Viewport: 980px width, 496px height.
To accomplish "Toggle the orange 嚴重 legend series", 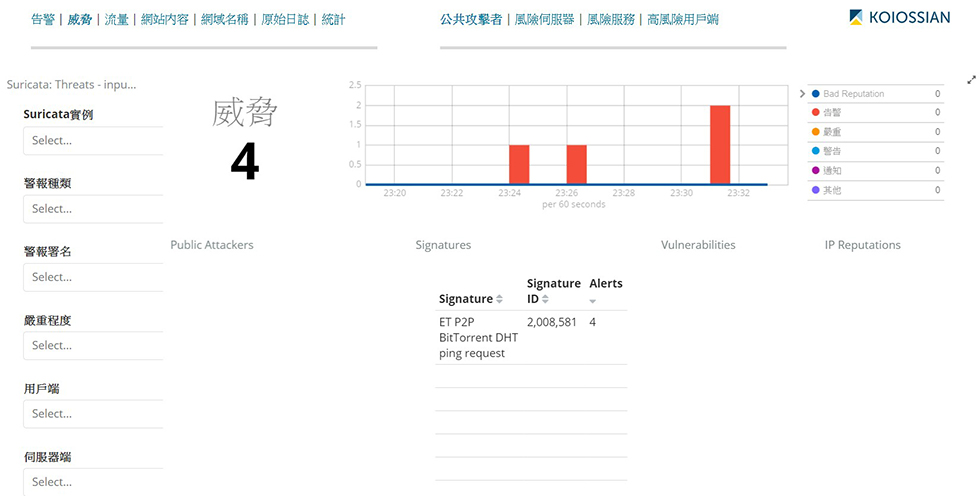I will click(832, 132).
